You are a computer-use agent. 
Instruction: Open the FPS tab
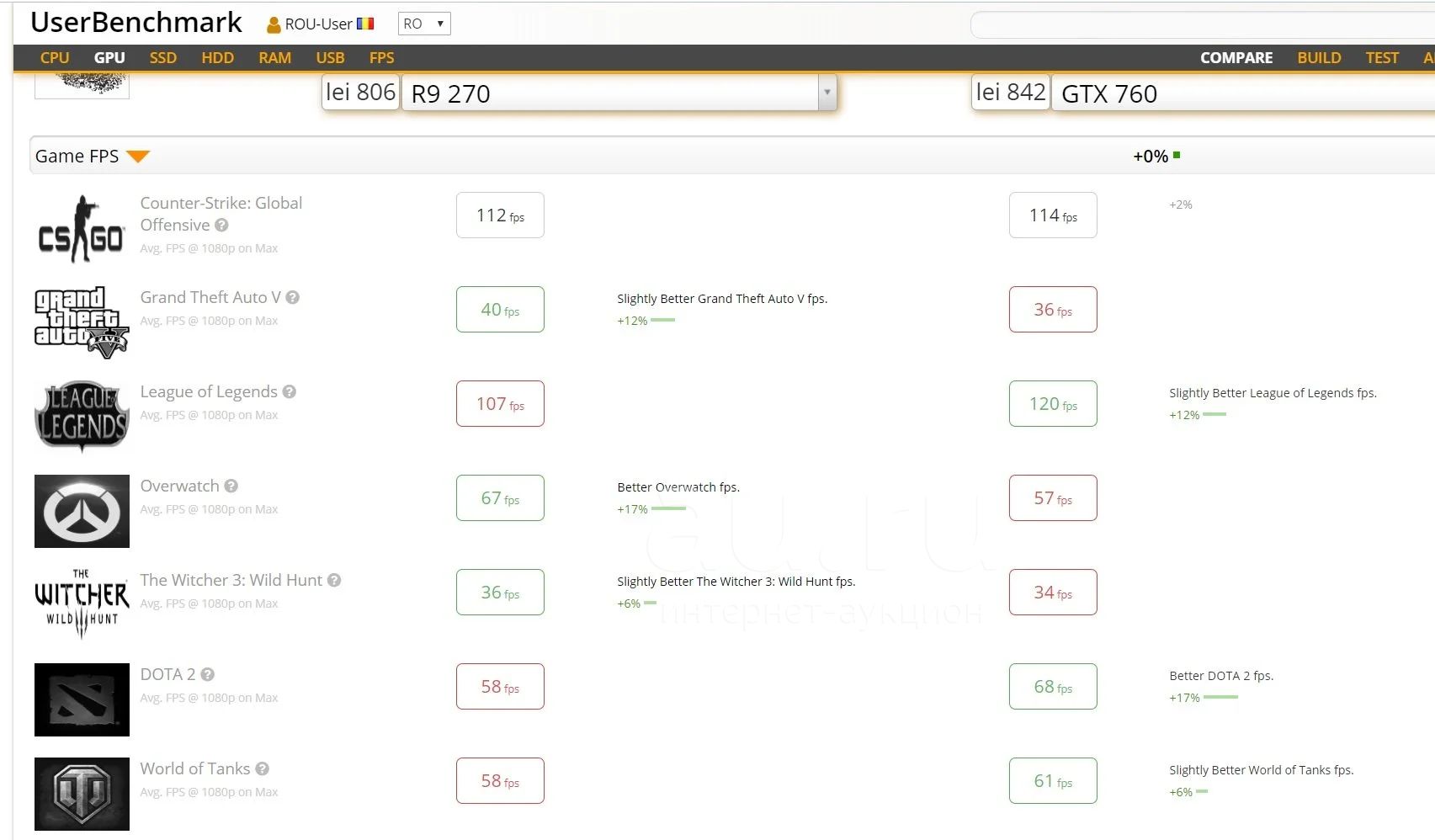point(381,57)
